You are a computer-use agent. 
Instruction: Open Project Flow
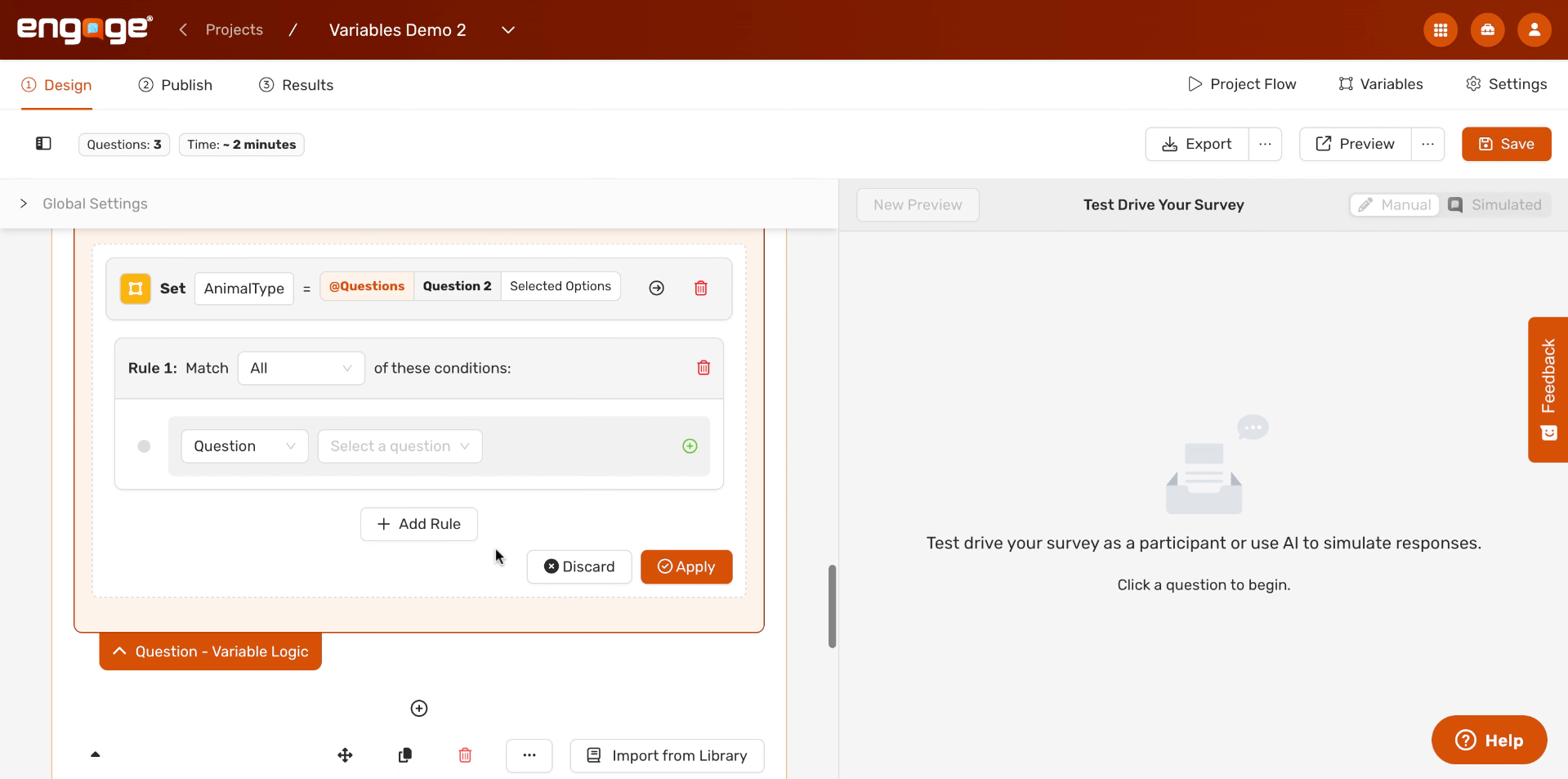[x=1242, y=84]
